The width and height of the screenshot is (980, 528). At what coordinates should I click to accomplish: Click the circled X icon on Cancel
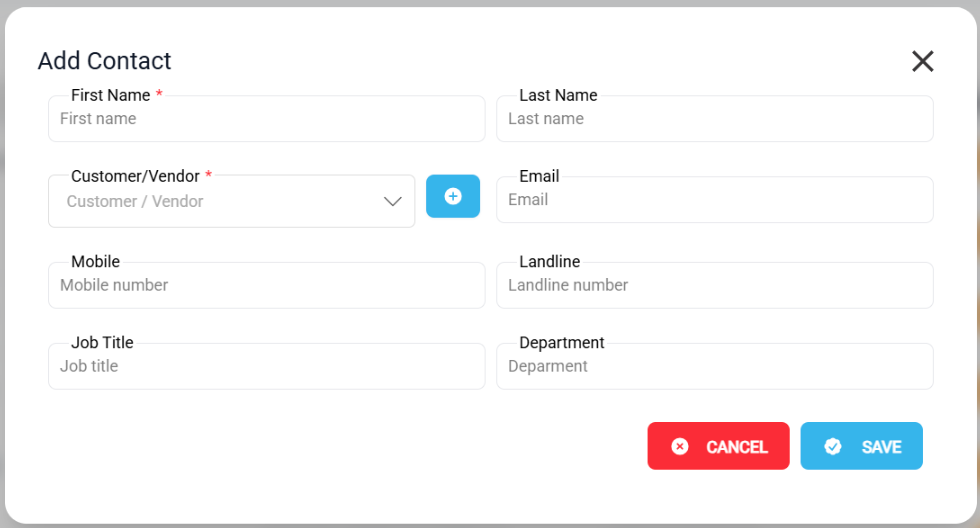(x=680, y=447)
